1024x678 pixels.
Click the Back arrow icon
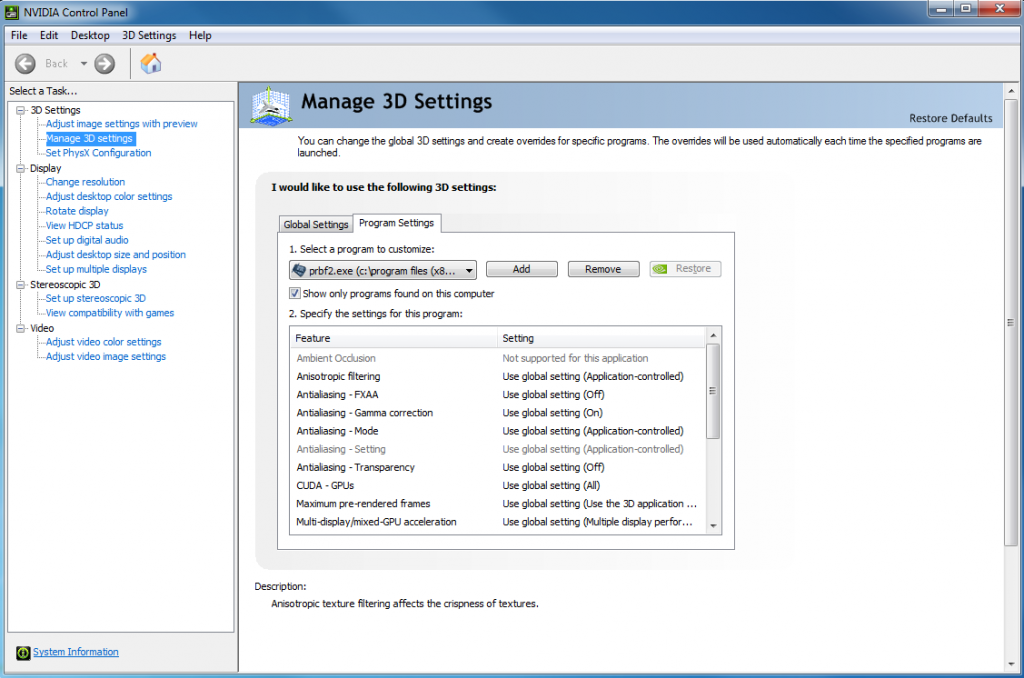tap(25, 64)
